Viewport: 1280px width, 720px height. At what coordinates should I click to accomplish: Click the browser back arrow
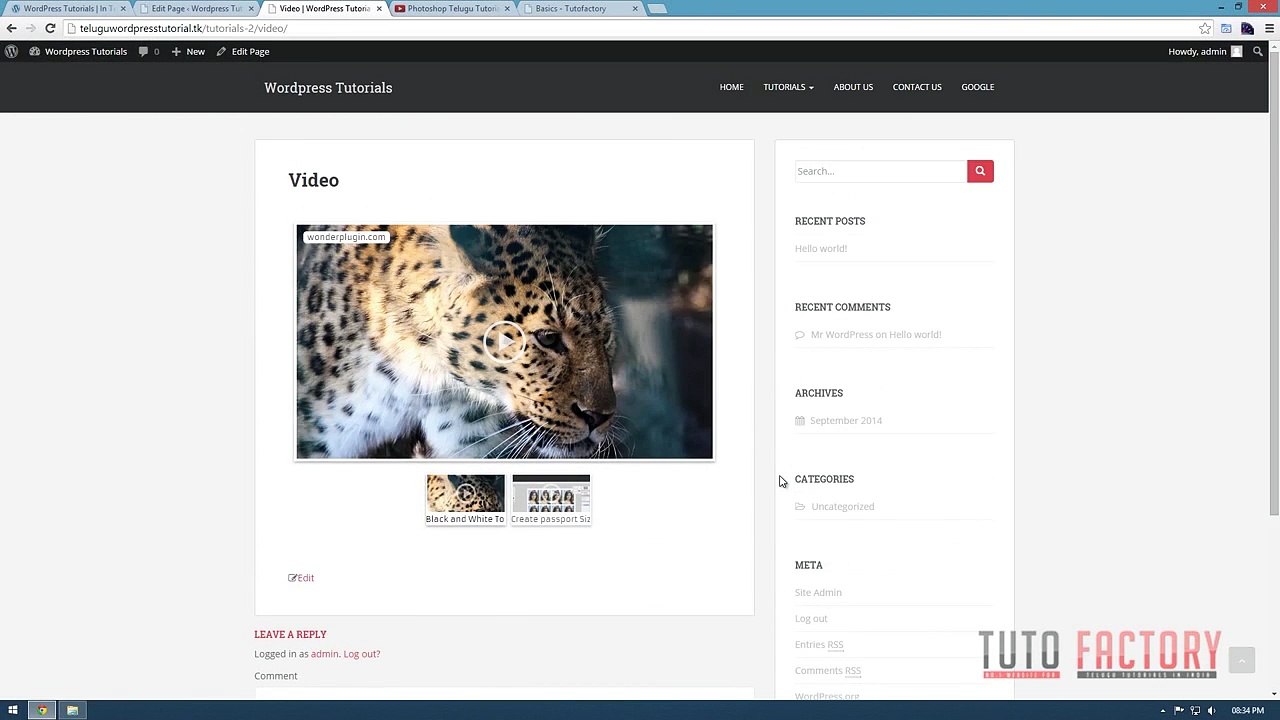pyautogui.click(x=12, y=28)
